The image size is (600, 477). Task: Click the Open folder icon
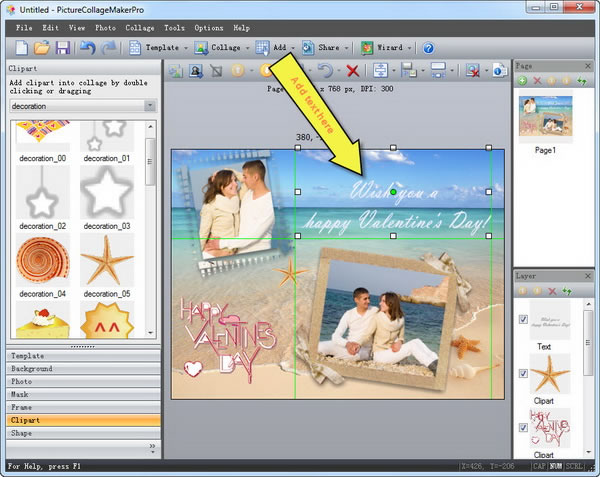tap(42, 47)
